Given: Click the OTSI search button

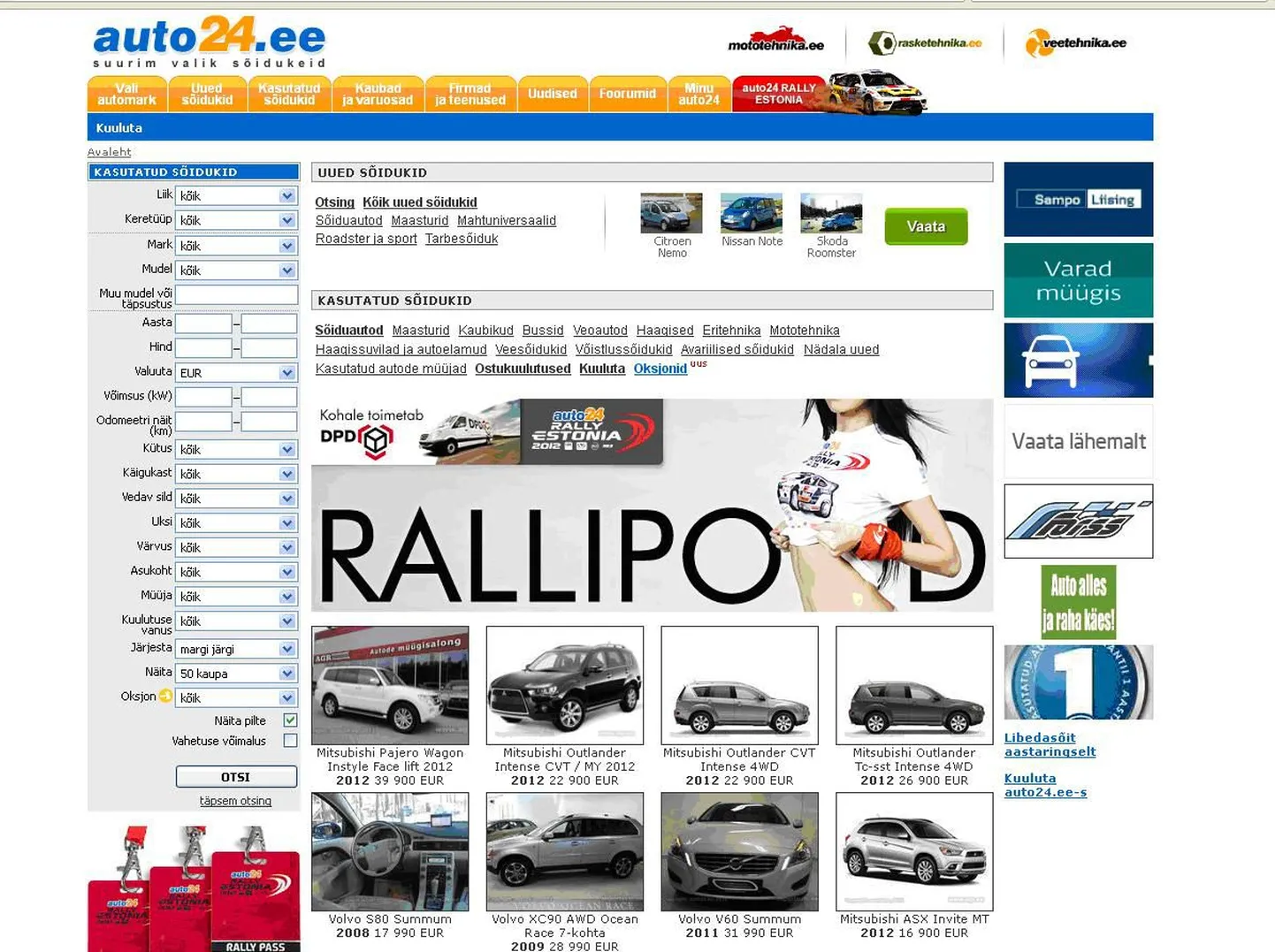Looking at the screenshot, I should pyautogui.click(x=236, y=777).
